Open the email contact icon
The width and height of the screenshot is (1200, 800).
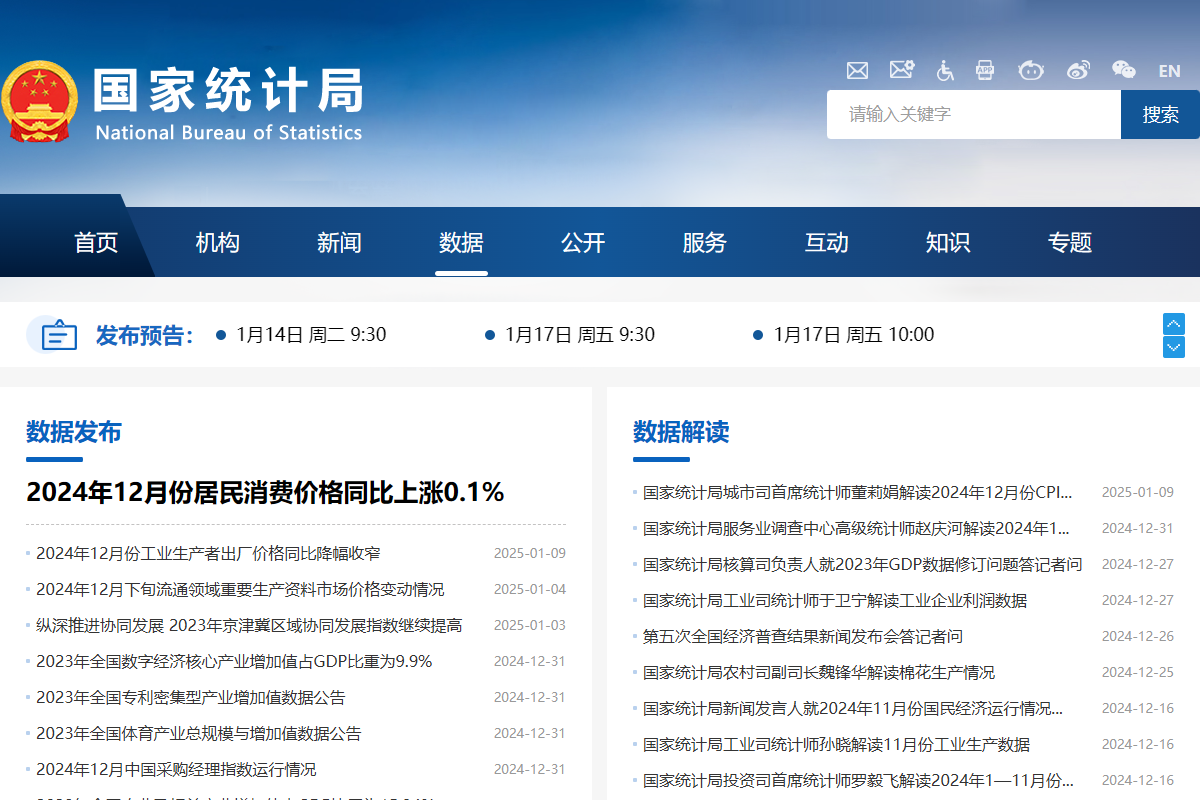(x=857, y=70)
